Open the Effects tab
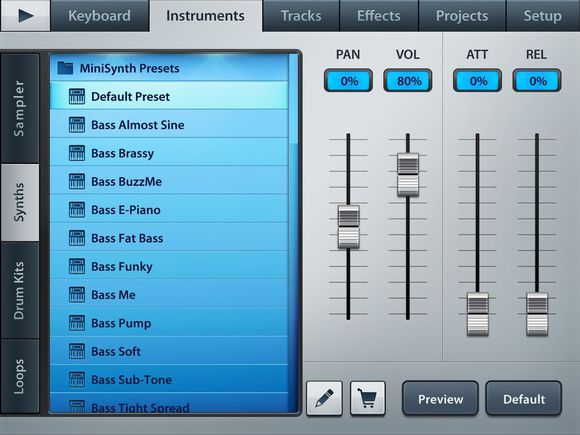580x435 pixels. click(379, 16)
